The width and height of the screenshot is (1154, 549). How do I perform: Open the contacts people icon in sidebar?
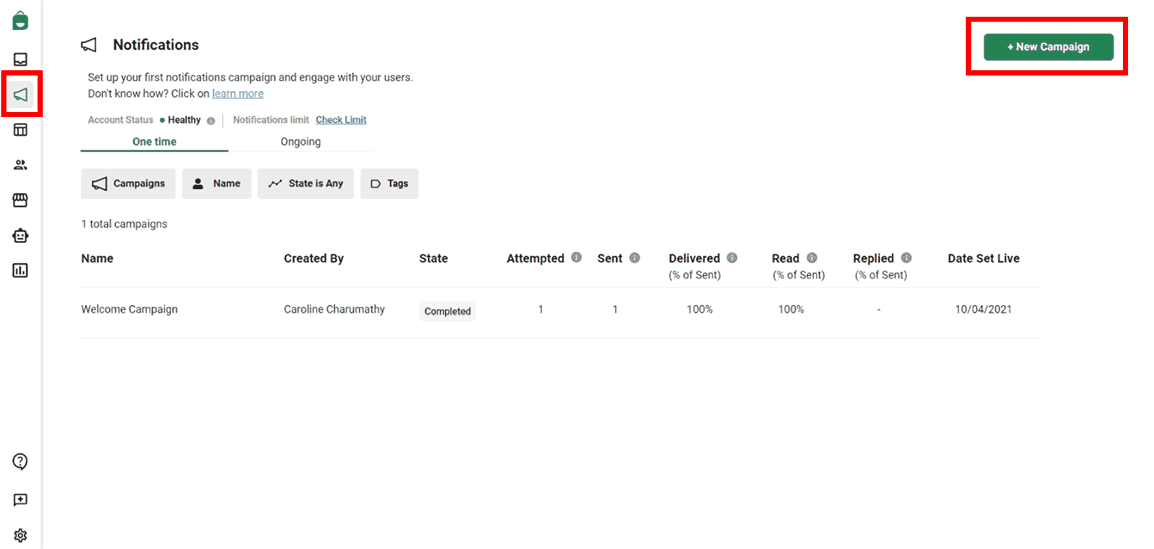click(20, 165)
